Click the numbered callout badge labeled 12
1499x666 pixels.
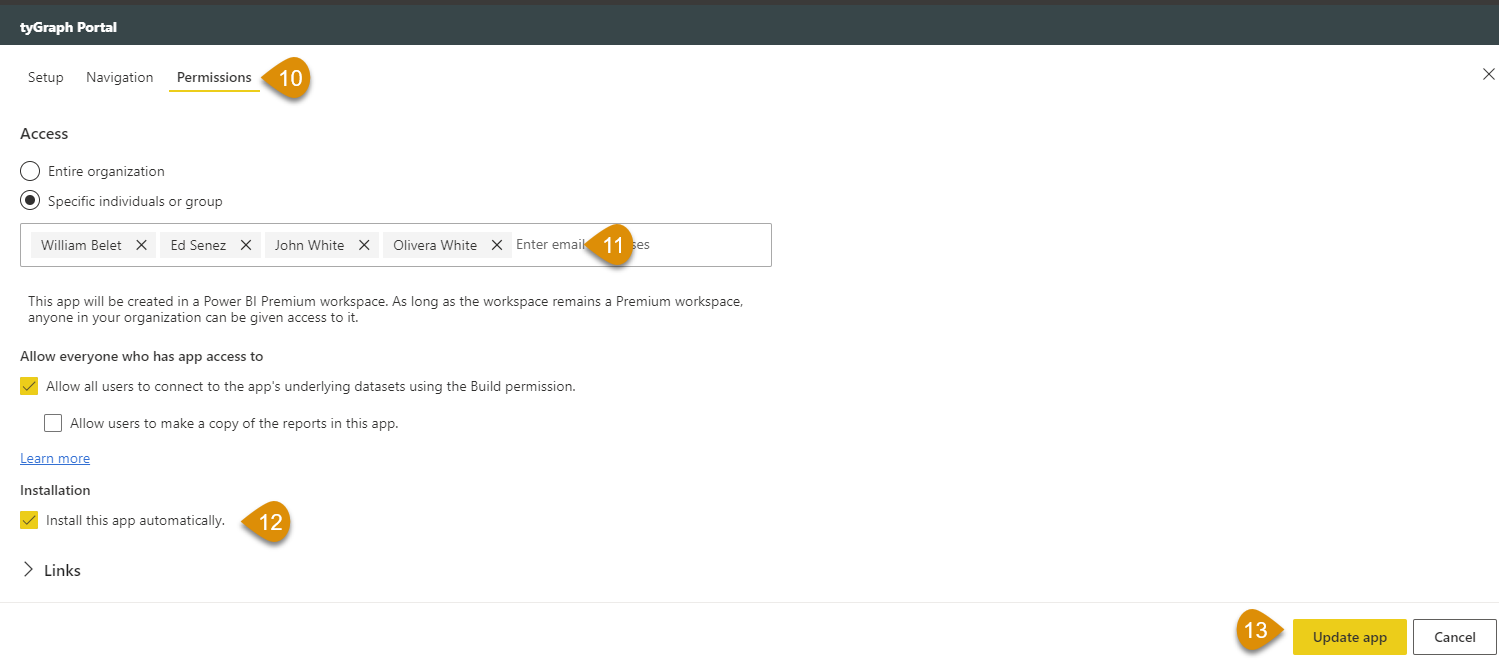(x=266, y=521)
